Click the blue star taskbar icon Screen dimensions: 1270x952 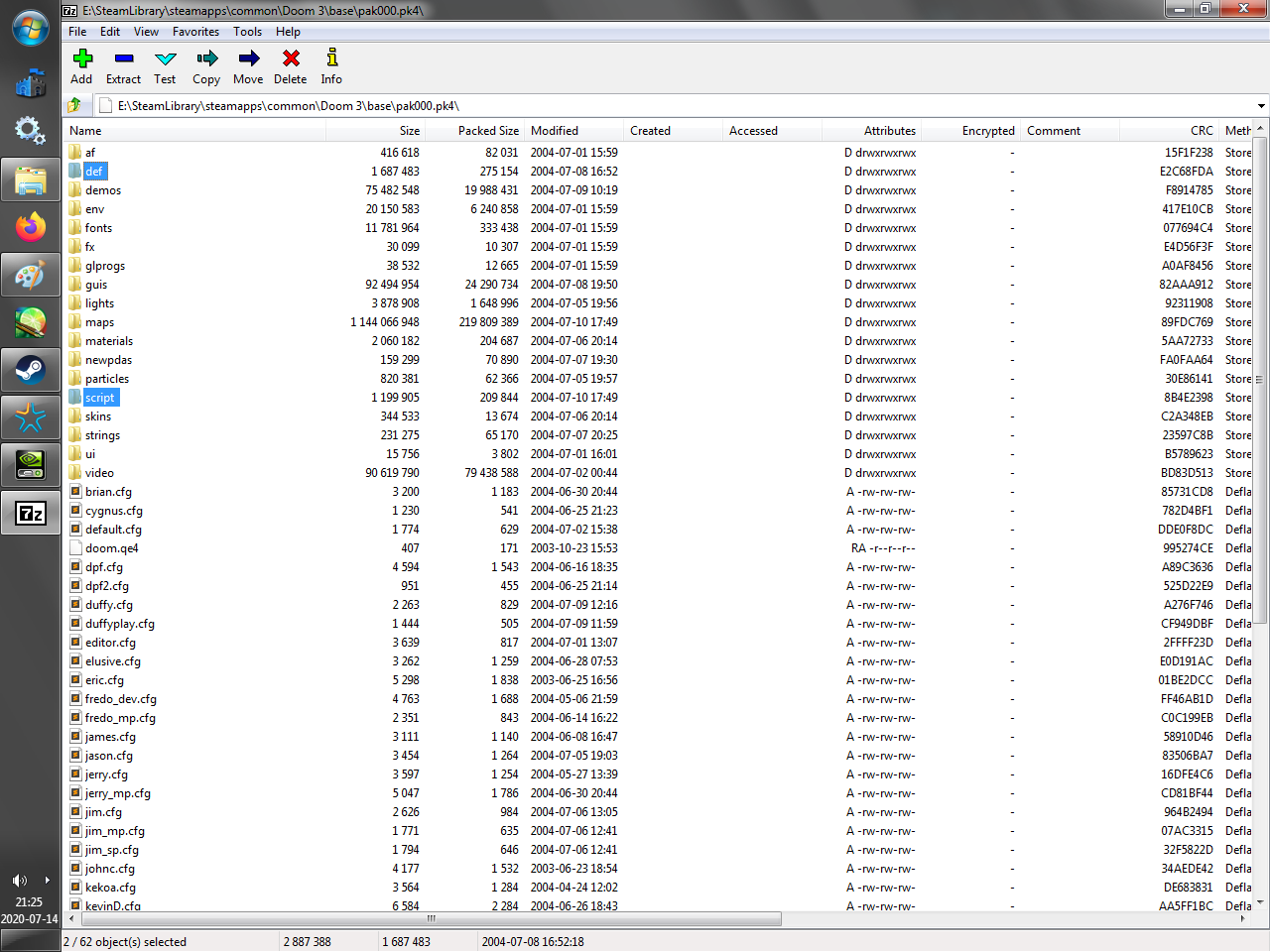[x=31, y=417]
